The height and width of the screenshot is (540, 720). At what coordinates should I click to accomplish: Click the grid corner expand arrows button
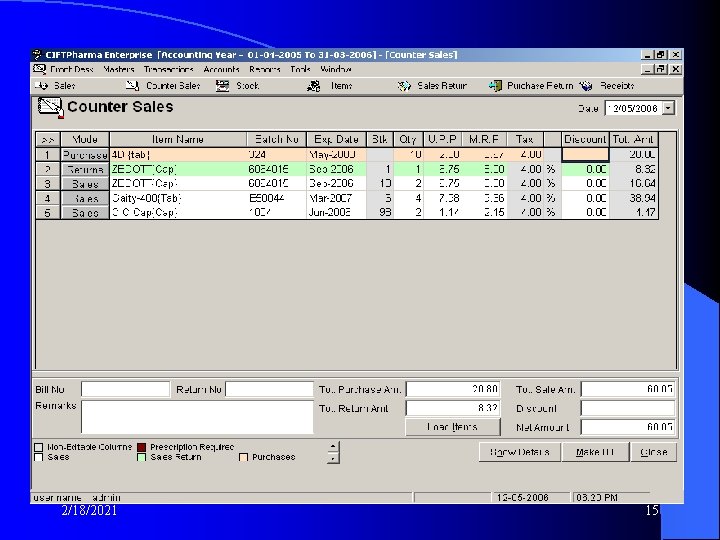48,140
